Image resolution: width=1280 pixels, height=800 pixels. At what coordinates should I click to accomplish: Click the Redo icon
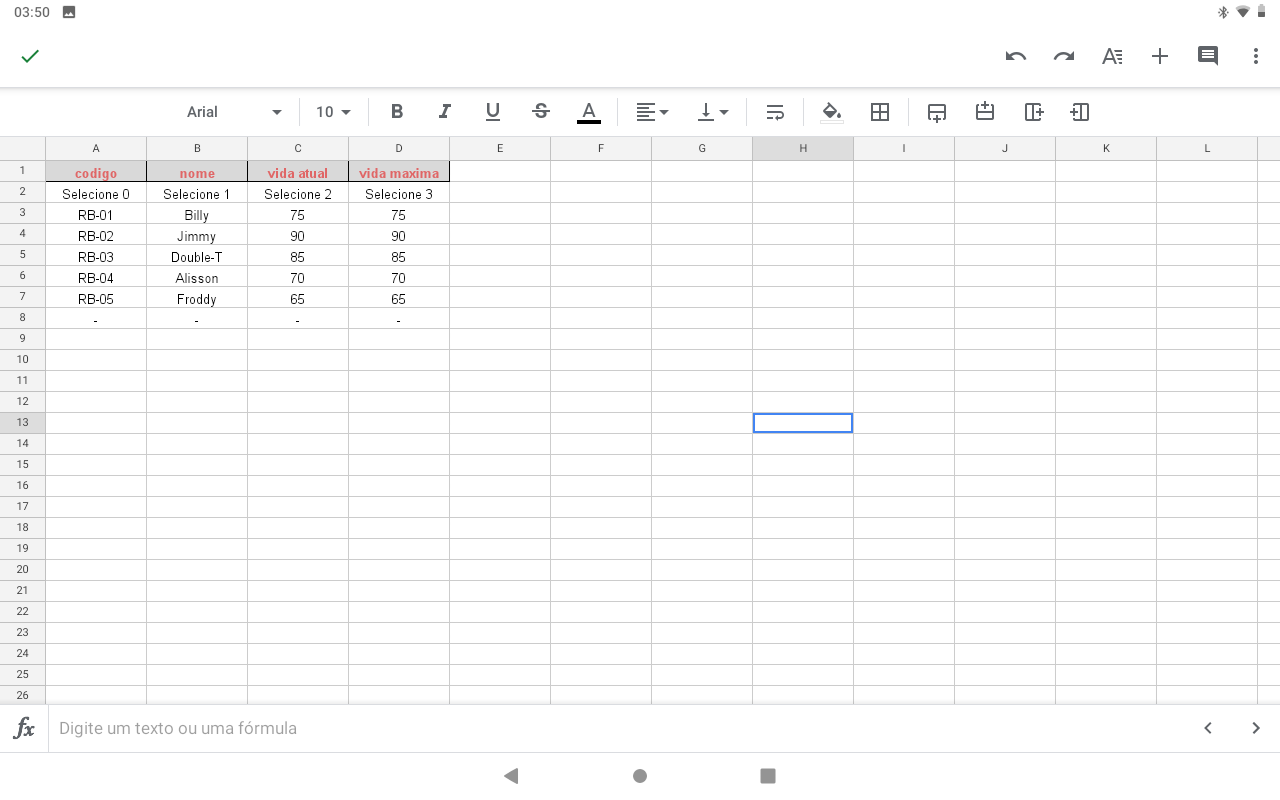pyautogui.click(x=1063, y=56)
